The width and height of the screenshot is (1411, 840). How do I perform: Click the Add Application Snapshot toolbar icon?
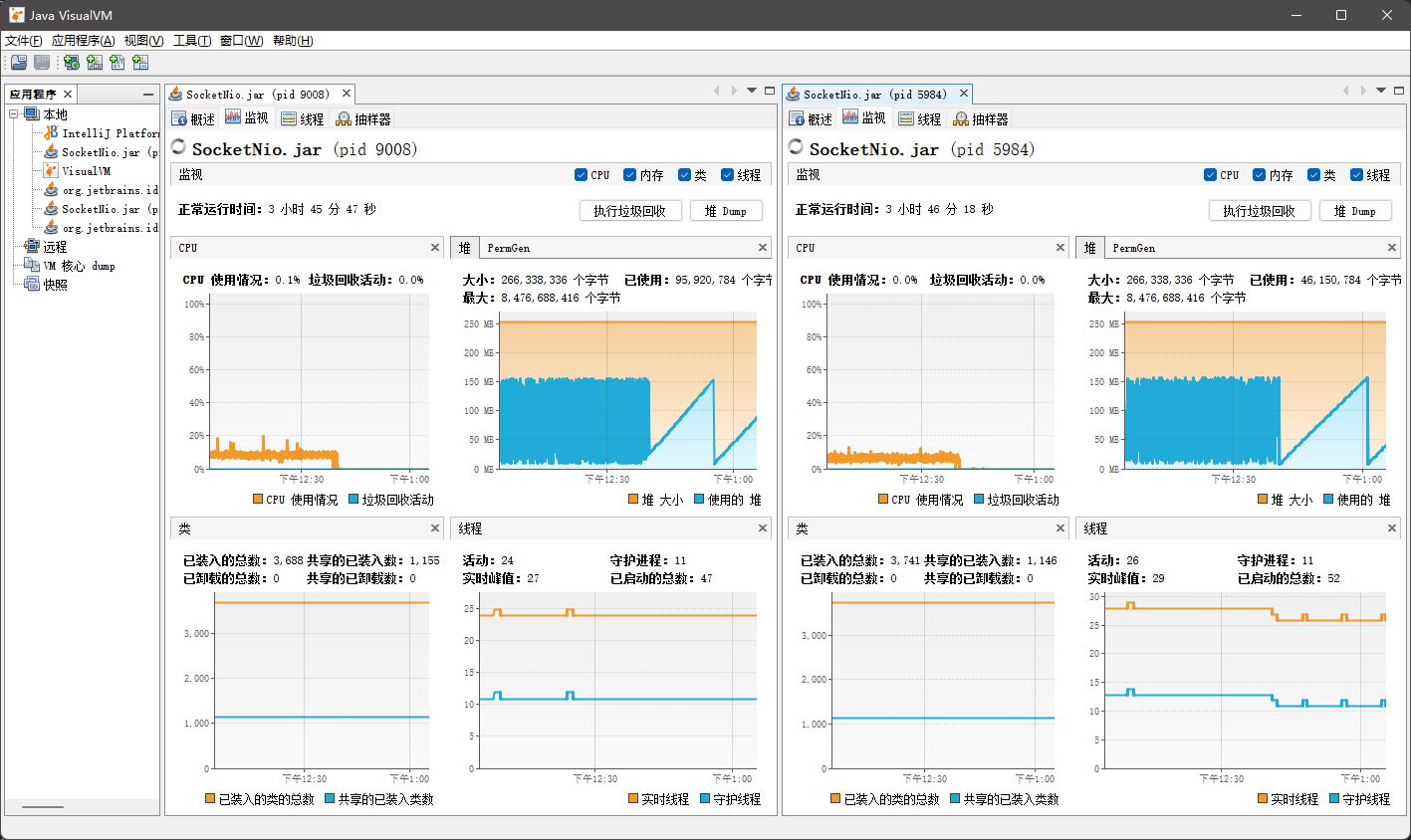(x=140, y=63)
